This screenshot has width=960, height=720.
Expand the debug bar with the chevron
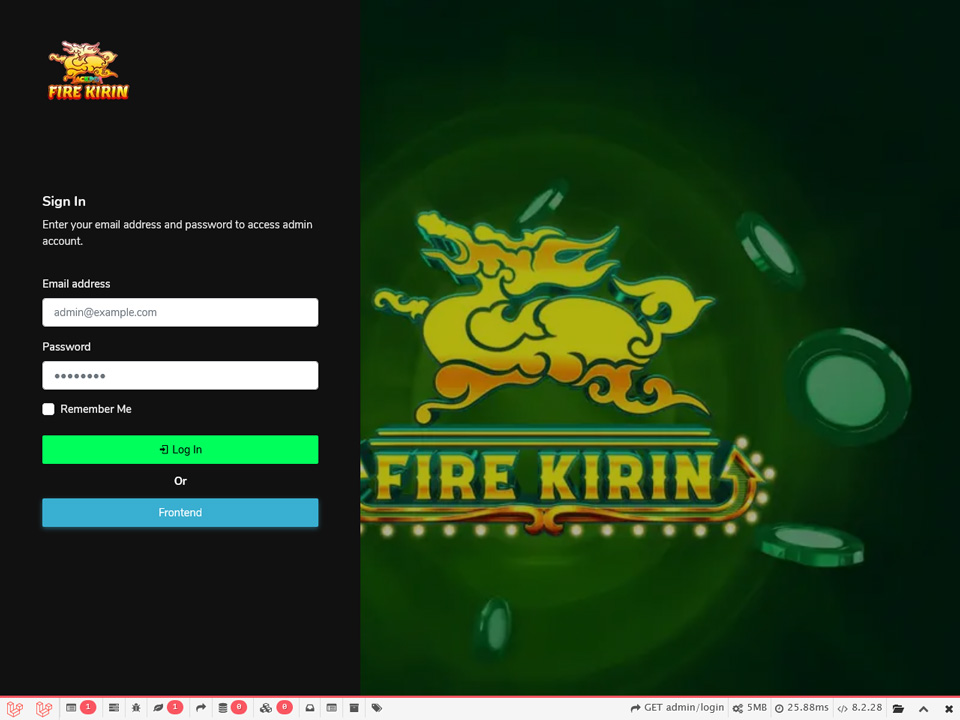pyautogui.click(x=923, y=708)
